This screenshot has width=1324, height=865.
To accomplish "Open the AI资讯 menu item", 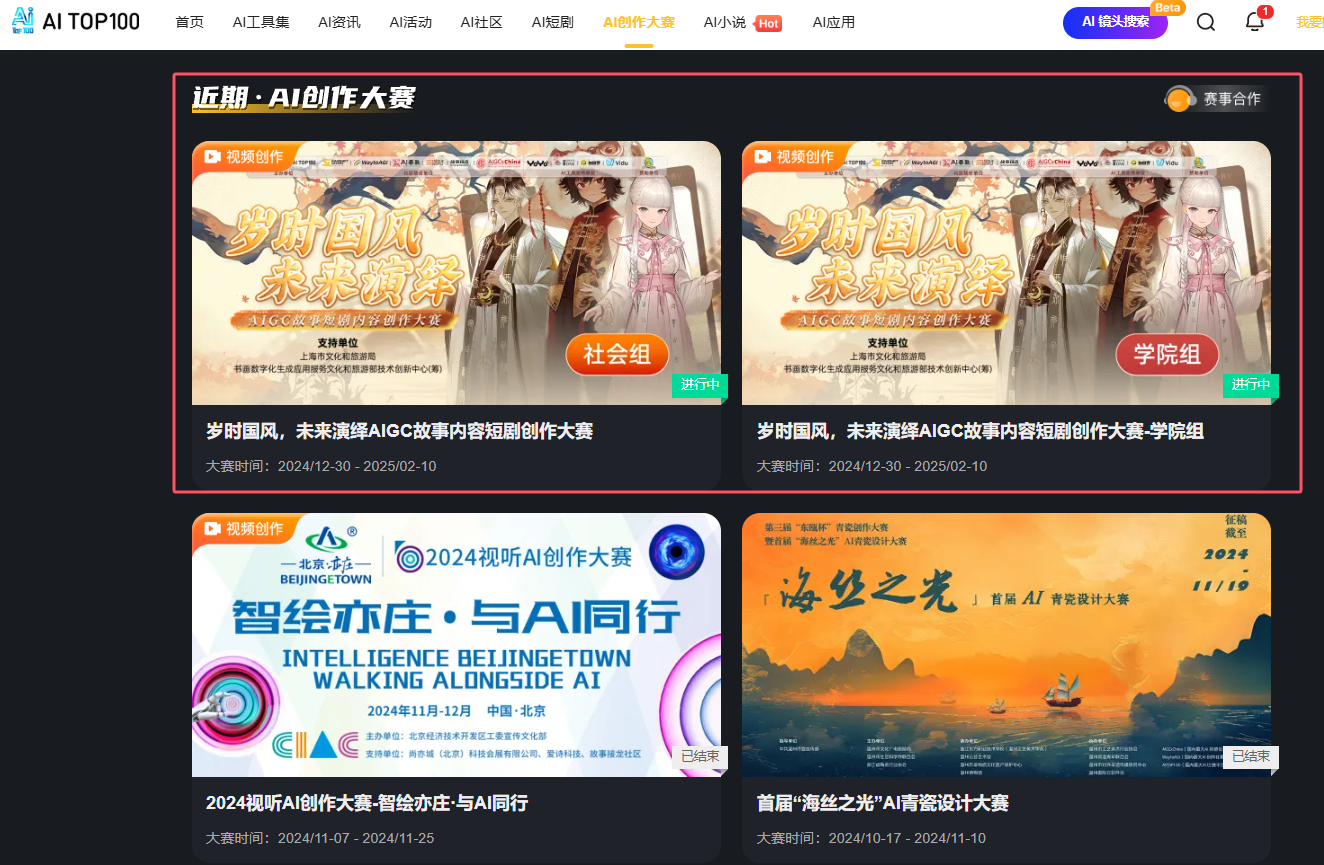I will 340,22.
